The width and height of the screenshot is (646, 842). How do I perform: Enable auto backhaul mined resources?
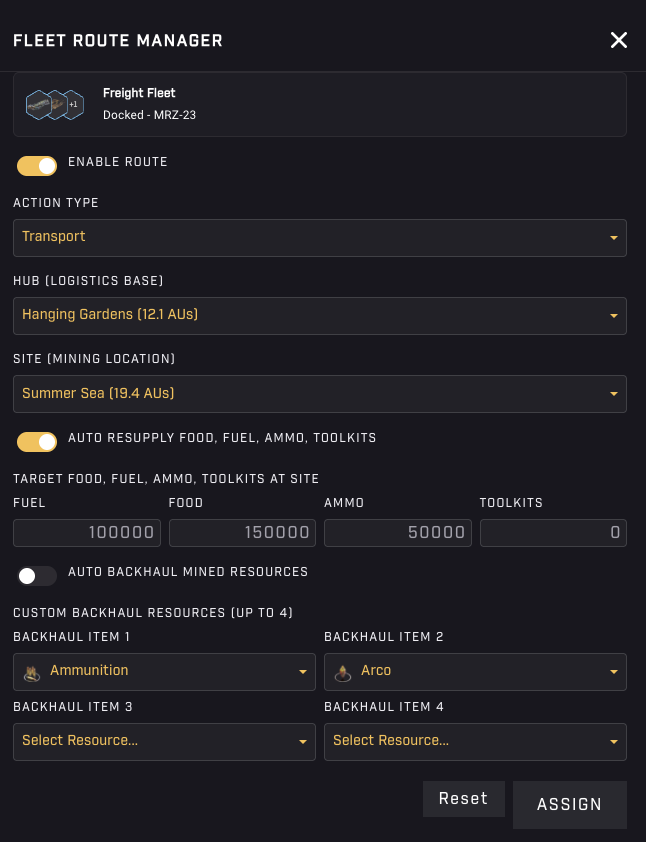coord(37,575)
